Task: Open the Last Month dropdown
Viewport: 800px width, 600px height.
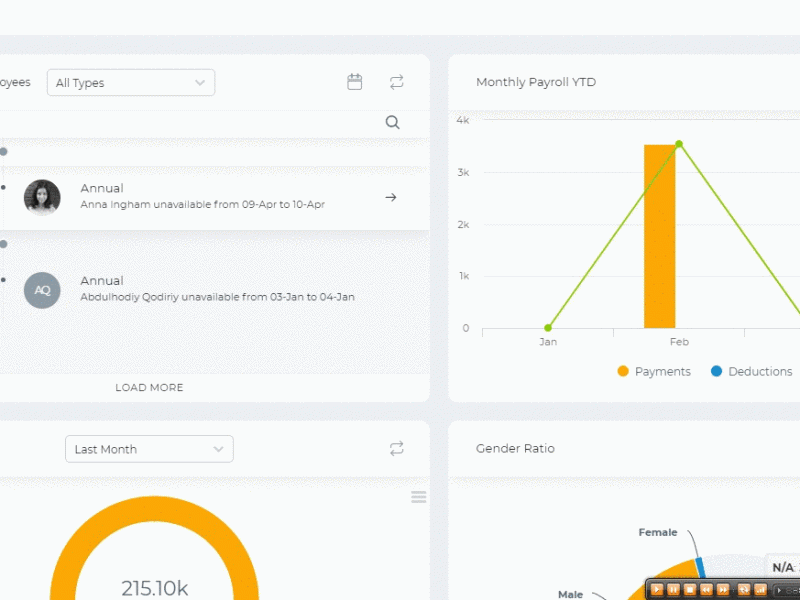Action: point(149,449)
